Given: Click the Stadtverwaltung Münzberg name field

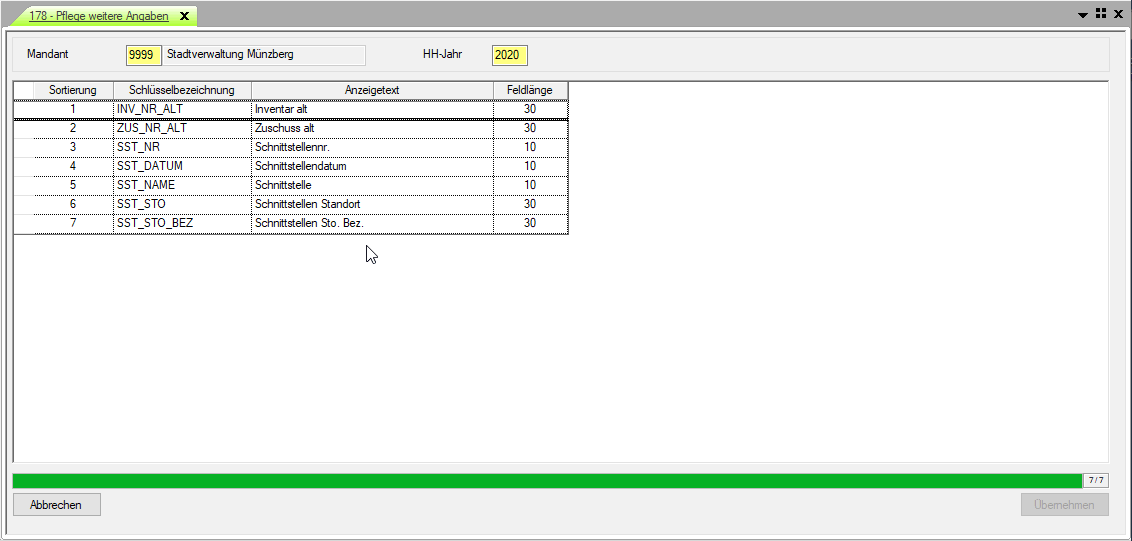Looking at the screenshot, I should click(x=264, y=55).
